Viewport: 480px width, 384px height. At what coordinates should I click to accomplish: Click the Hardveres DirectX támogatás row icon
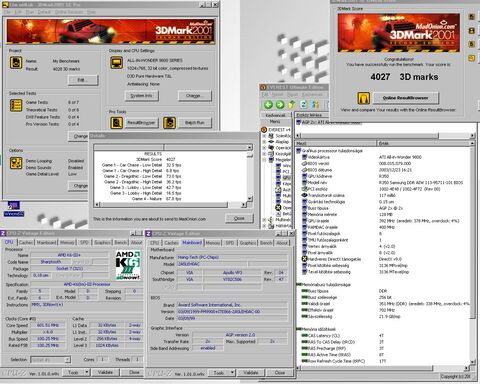tap(304, 259)
